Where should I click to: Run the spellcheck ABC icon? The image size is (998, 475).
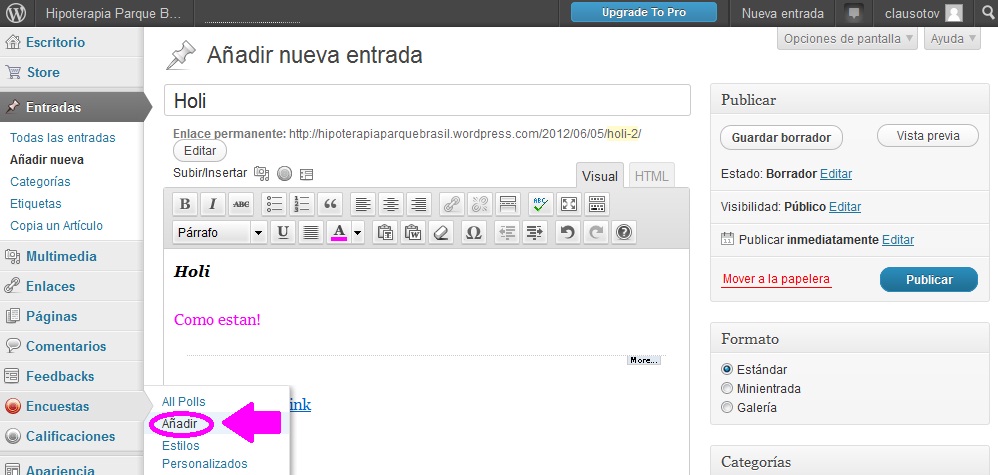(540, 204)
